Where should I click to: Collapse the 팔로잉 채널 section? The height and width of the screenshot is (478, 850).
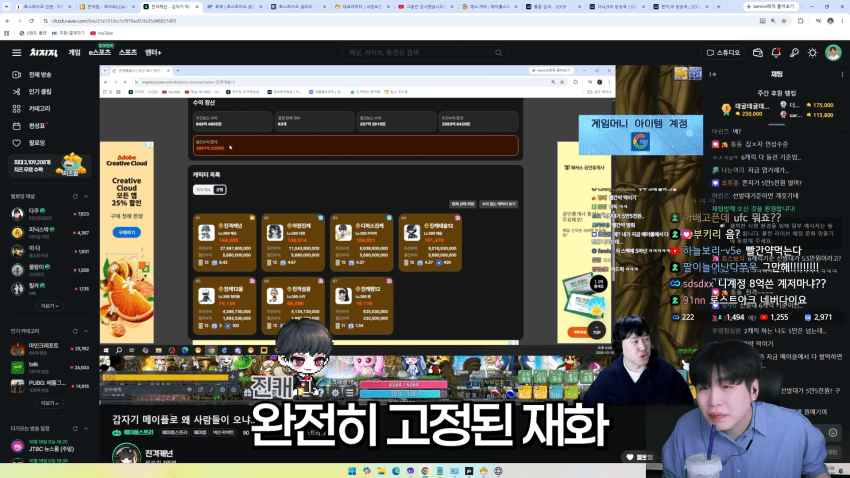86,196
